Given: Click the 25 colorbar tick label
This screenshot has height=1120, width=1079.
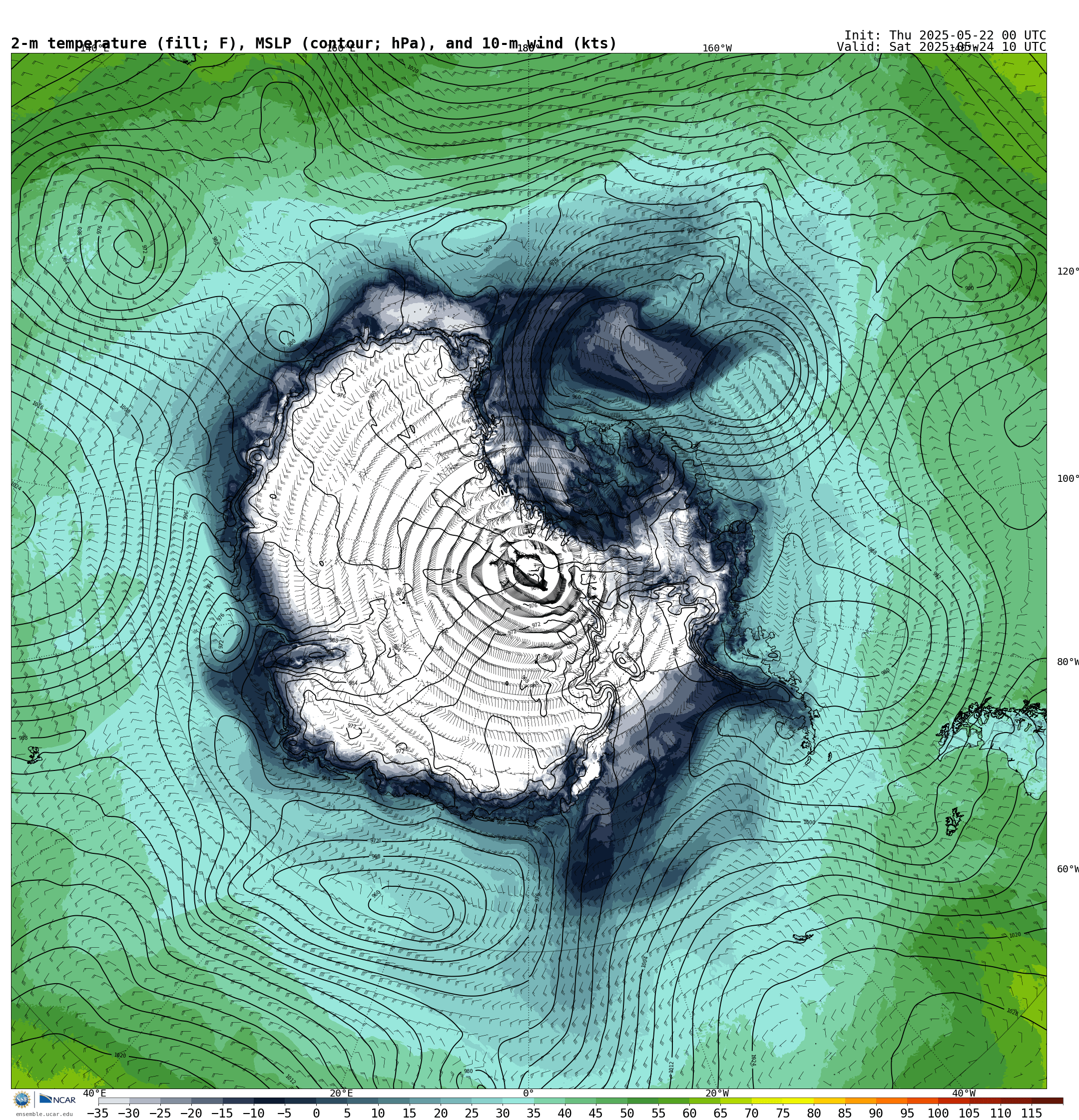Looking at the screenshot, I should (471, 1113).
